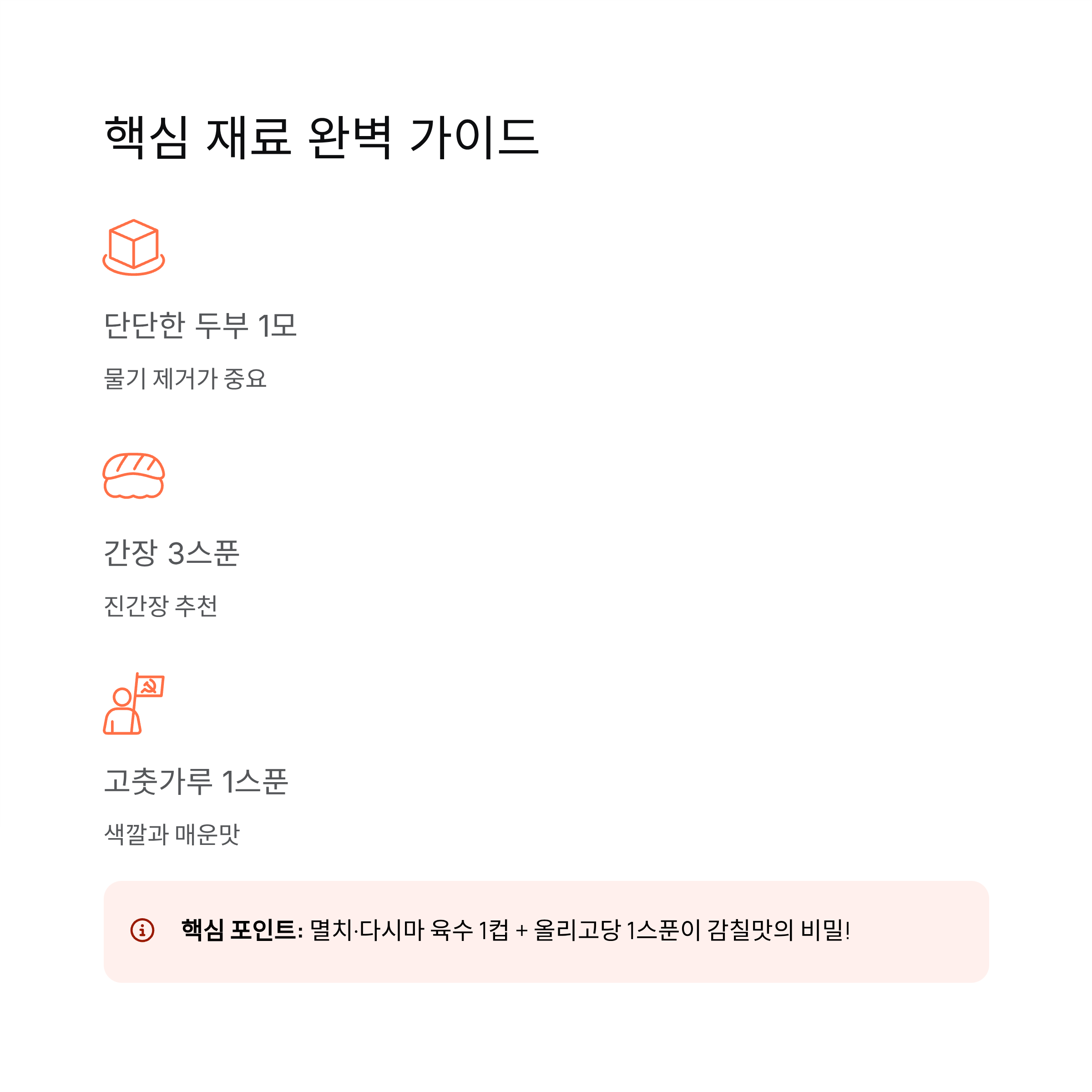Select the person's head in flag-bearer icon
The image size is (1092, 1092).
[122, 697]
